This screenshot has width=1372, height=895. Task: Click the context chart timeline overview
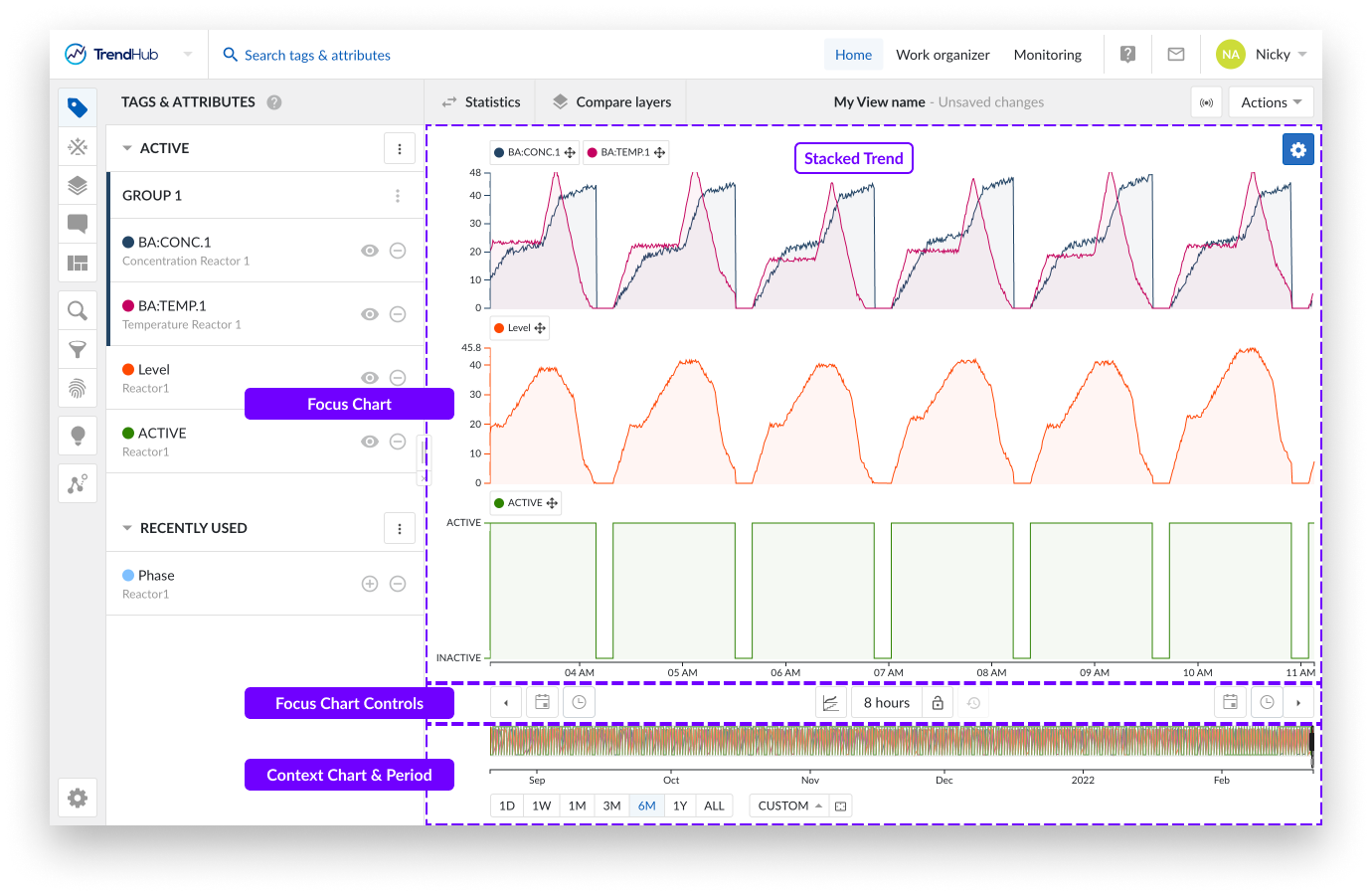(900, 742)
